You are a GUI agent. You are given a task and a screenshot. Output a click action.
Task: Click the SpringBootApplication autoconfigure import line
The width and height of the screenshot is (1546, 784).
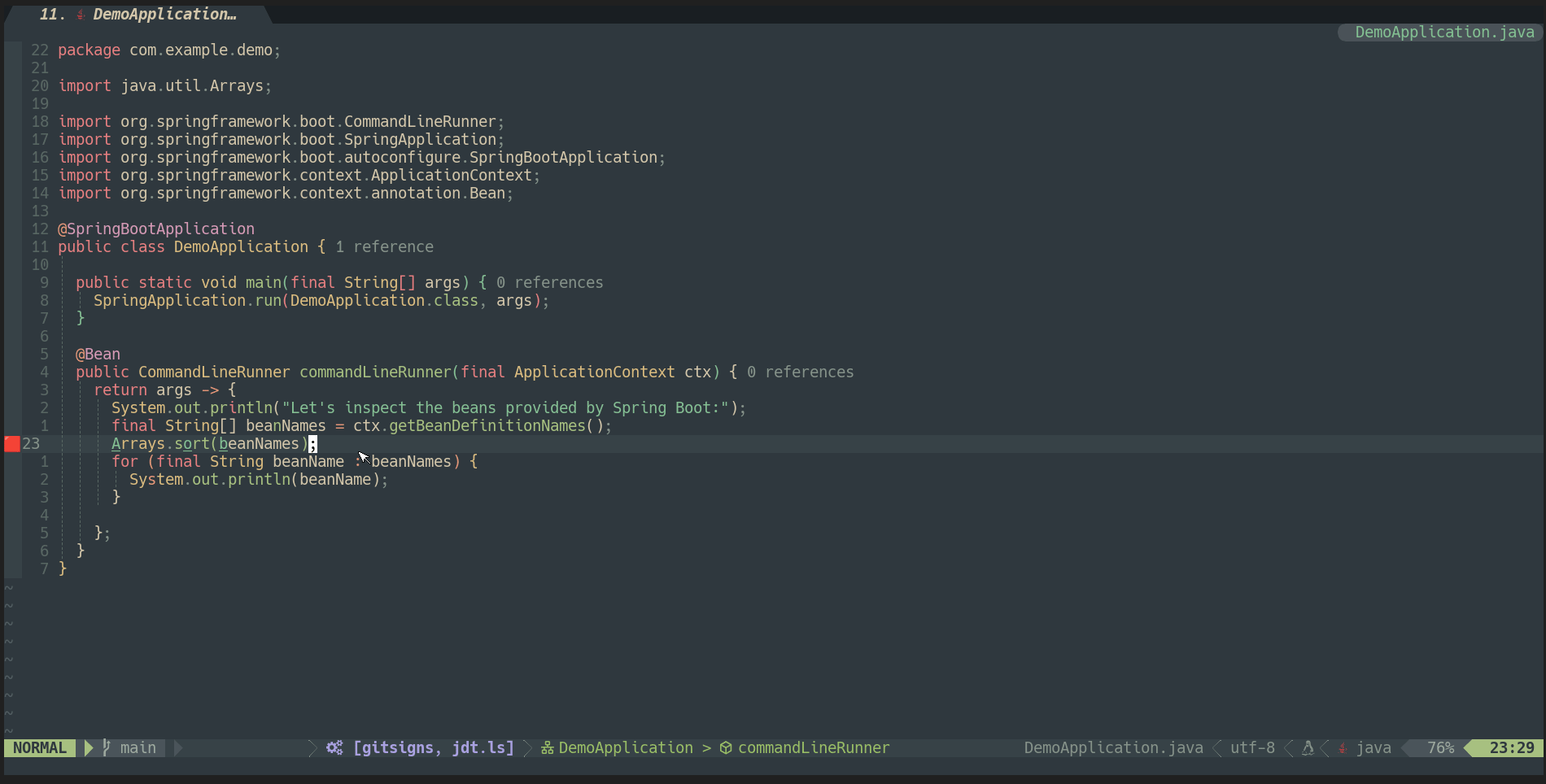coord(362,157)
